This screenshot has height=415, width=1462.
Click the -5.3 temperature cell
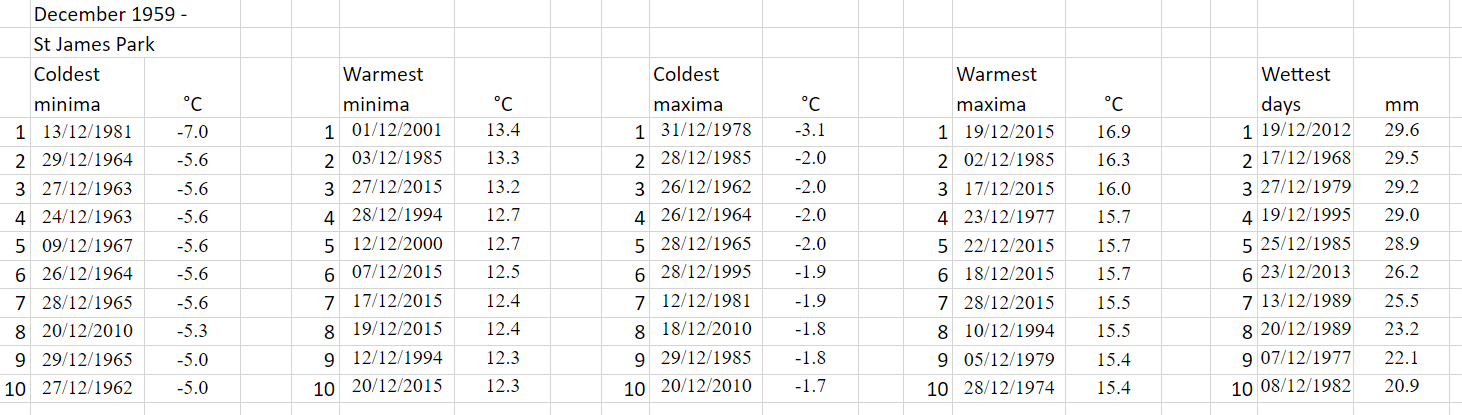click(x=192, y=331)
